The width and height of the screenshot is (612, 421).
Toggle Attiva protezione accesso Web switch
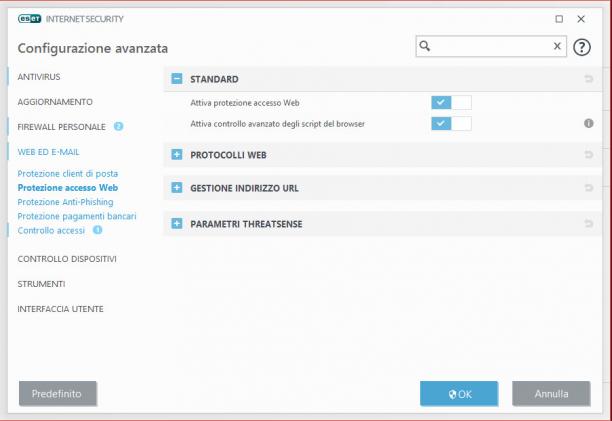point(451,103)
